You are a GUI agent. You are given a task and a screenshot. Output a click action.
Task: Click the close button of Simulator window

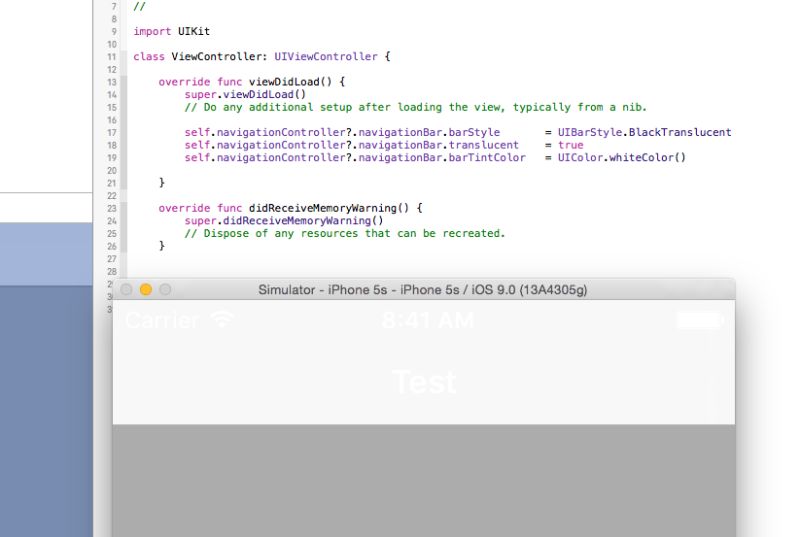pos(127,290)
